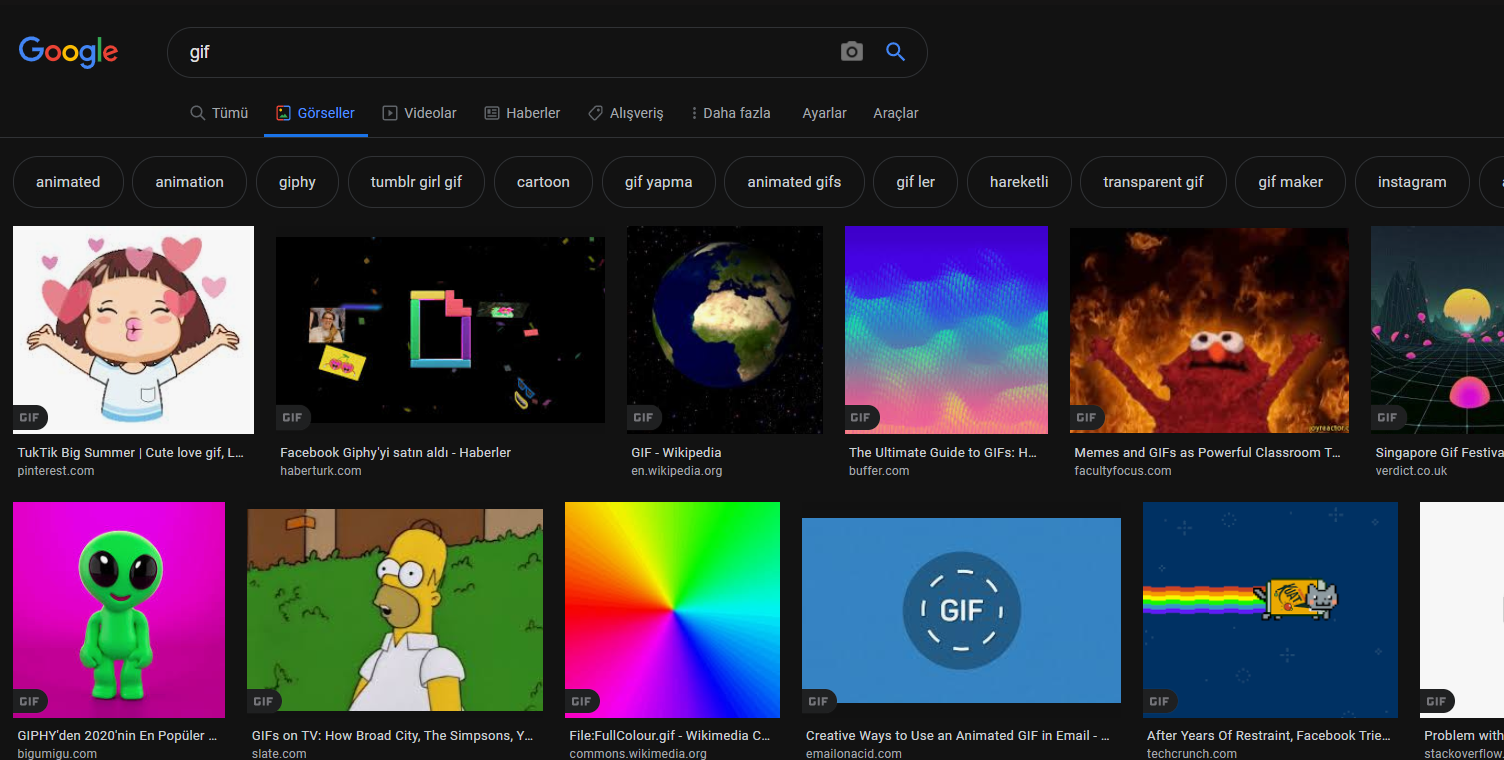Click the GIF badge on cartoon girl image
The image size is (1504, 760).
point(30,418)
